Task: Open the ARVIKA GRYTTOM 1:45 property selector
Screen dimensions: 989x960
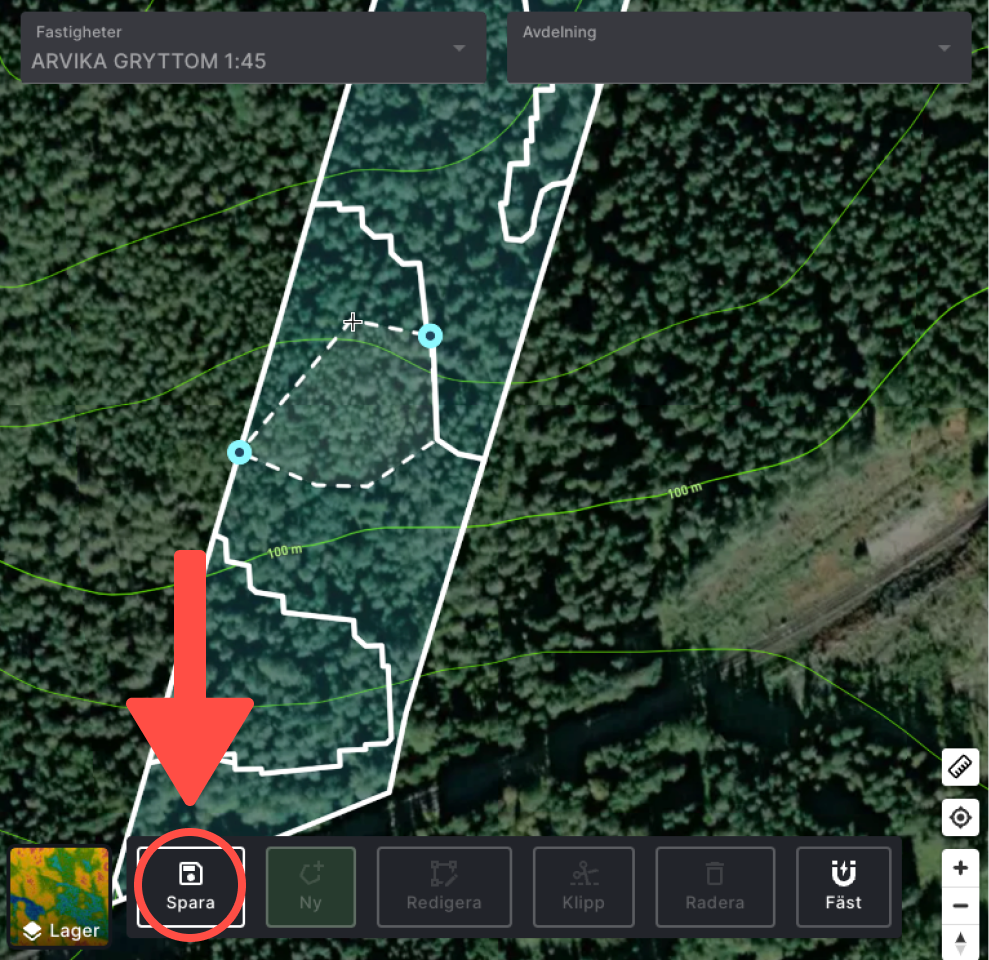Action: (x=254, y=47)
